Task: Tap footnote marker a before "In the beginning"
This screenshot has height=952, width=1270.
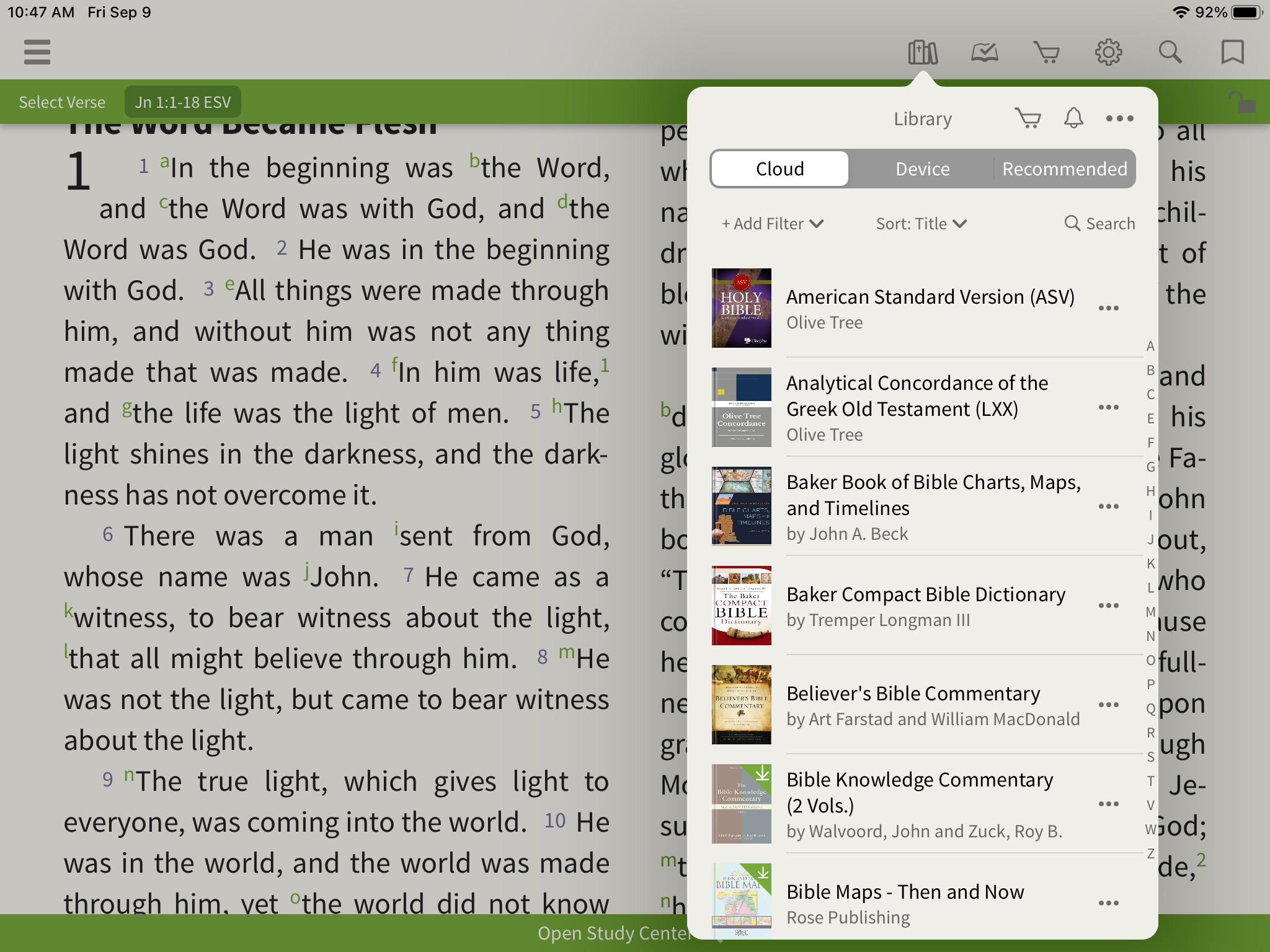Action: [164, 162]
